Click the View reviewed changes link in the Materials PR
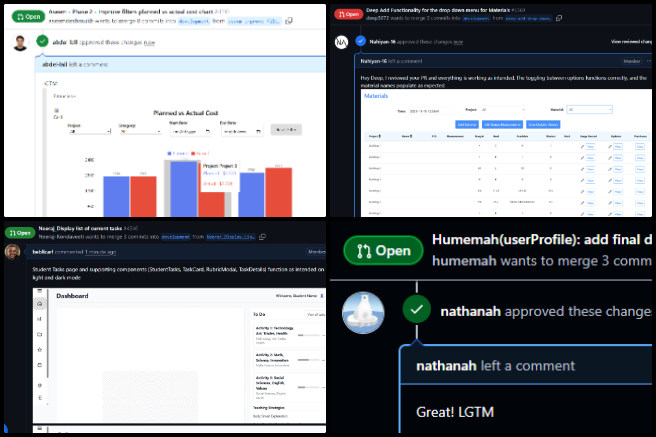This screenshot has height=437, width=656. click(x=631, y=42)
